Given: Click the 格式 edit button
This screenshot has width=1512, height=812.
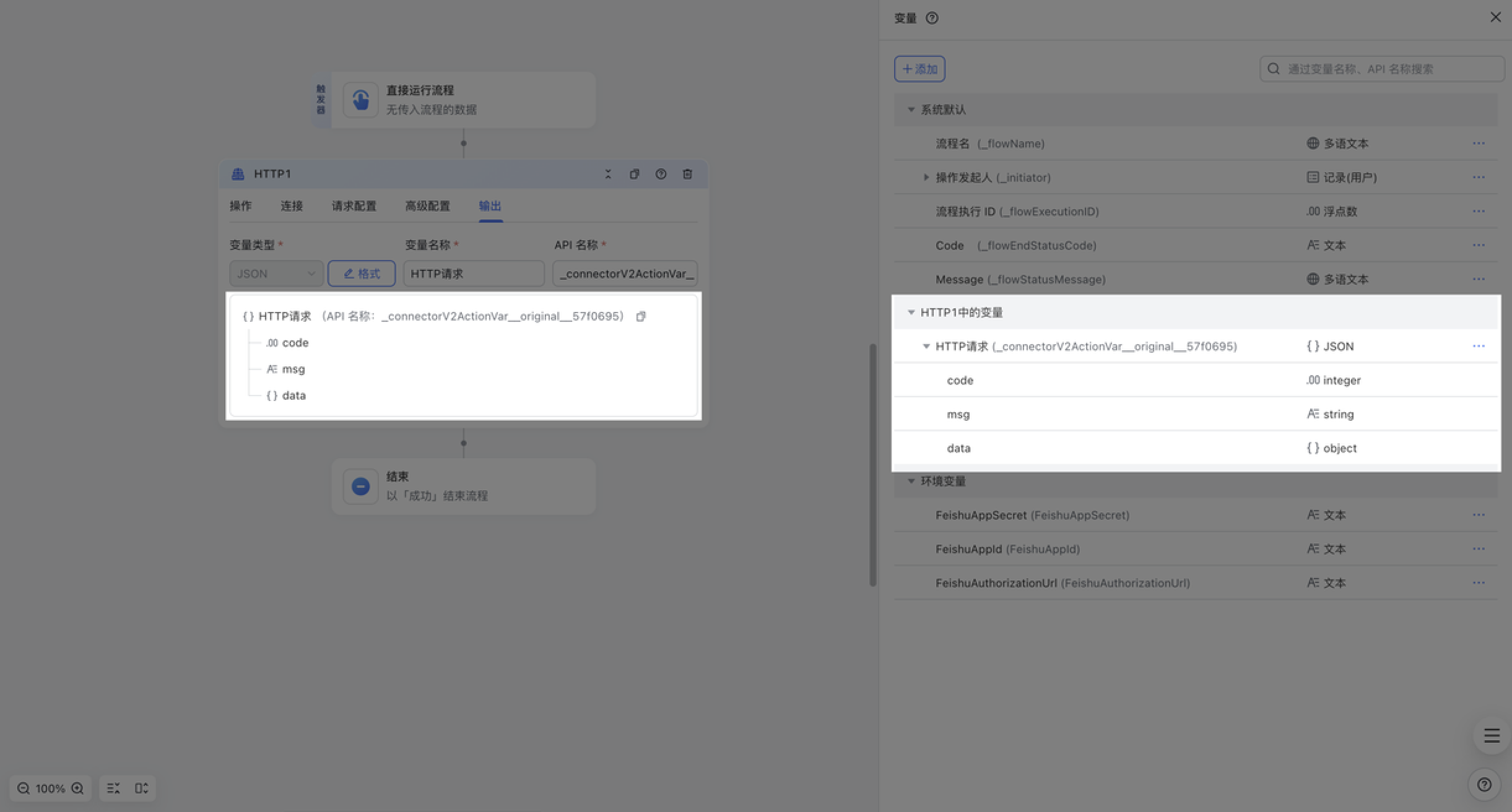Looking at the screenshot, I should [362, 274].
